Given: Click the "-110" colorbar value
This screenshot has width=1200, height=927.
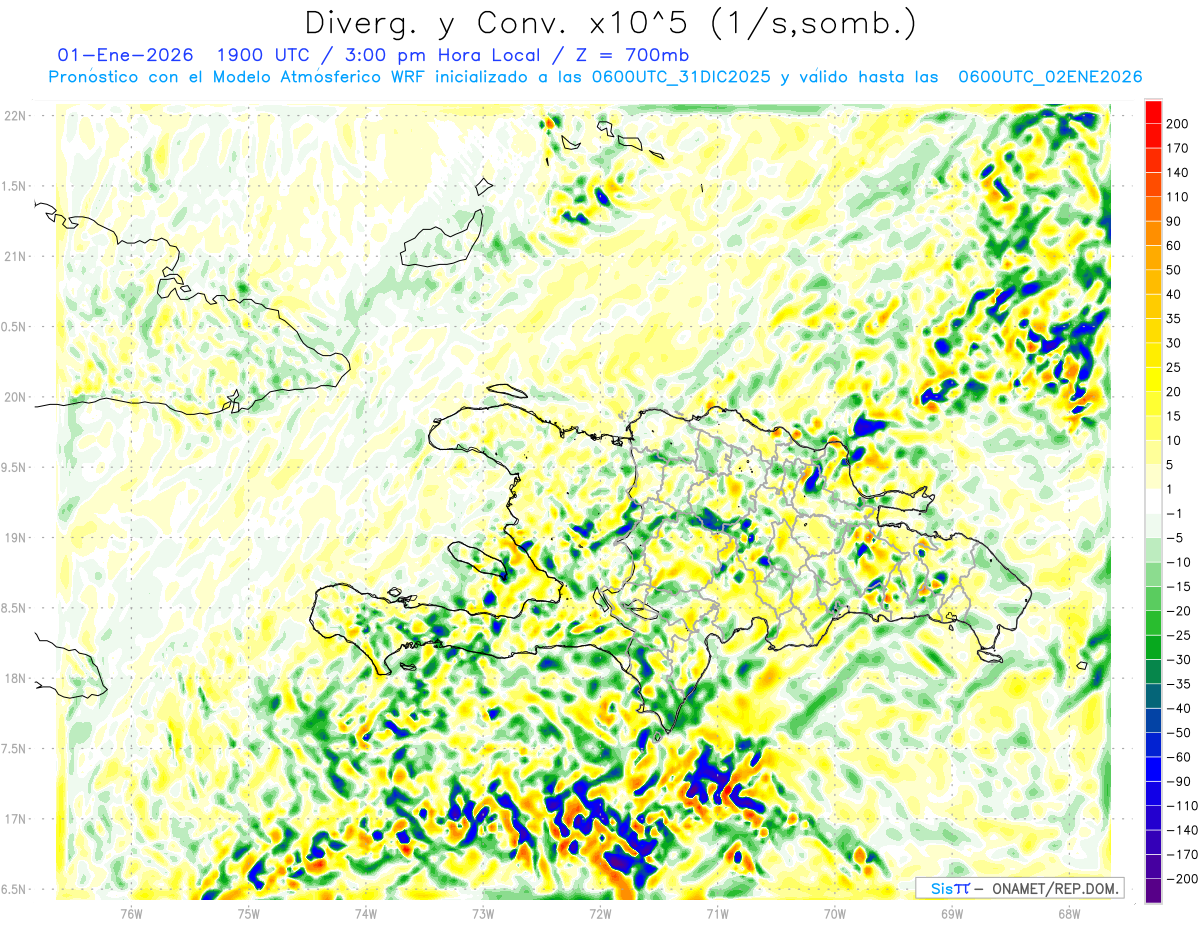Looking at the screenshot, I should (1180, 806).
